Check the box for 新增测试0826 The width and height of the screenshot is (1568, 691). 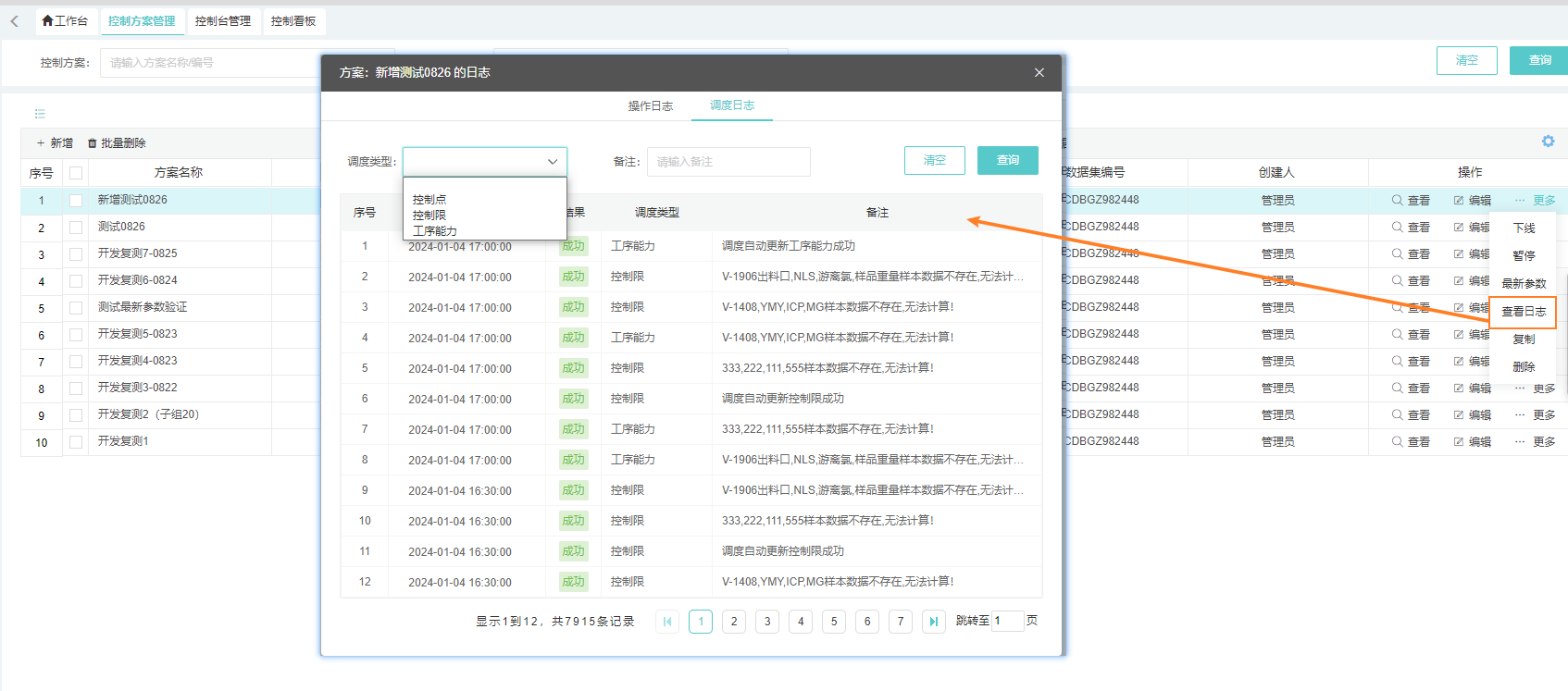(76, 200)
